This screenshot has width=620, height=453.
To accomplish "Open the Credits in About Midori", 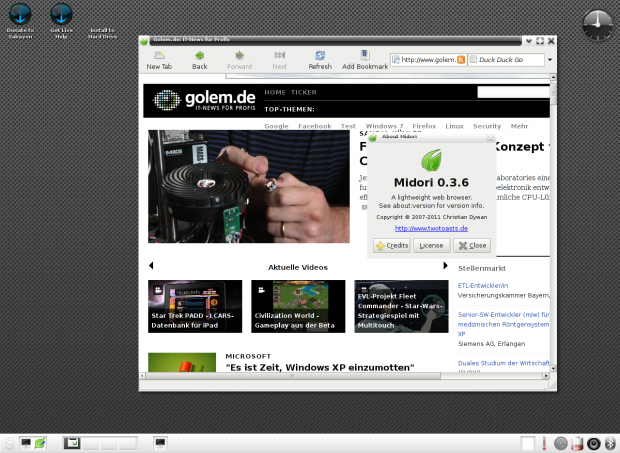I will [391, 245].
